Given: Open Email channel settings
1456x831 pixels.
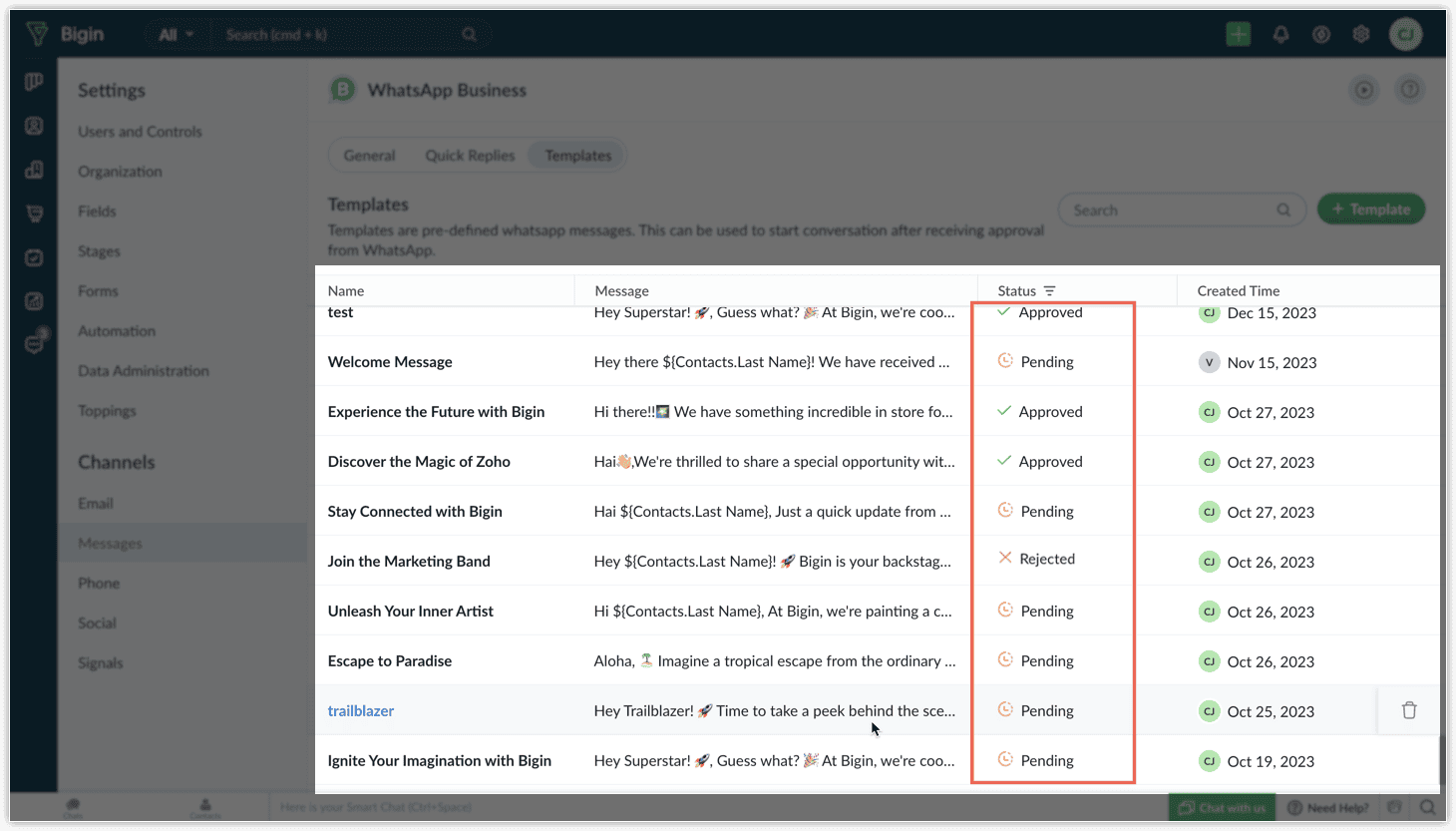Looking at the screenshot, I should [x=96, y=504].
